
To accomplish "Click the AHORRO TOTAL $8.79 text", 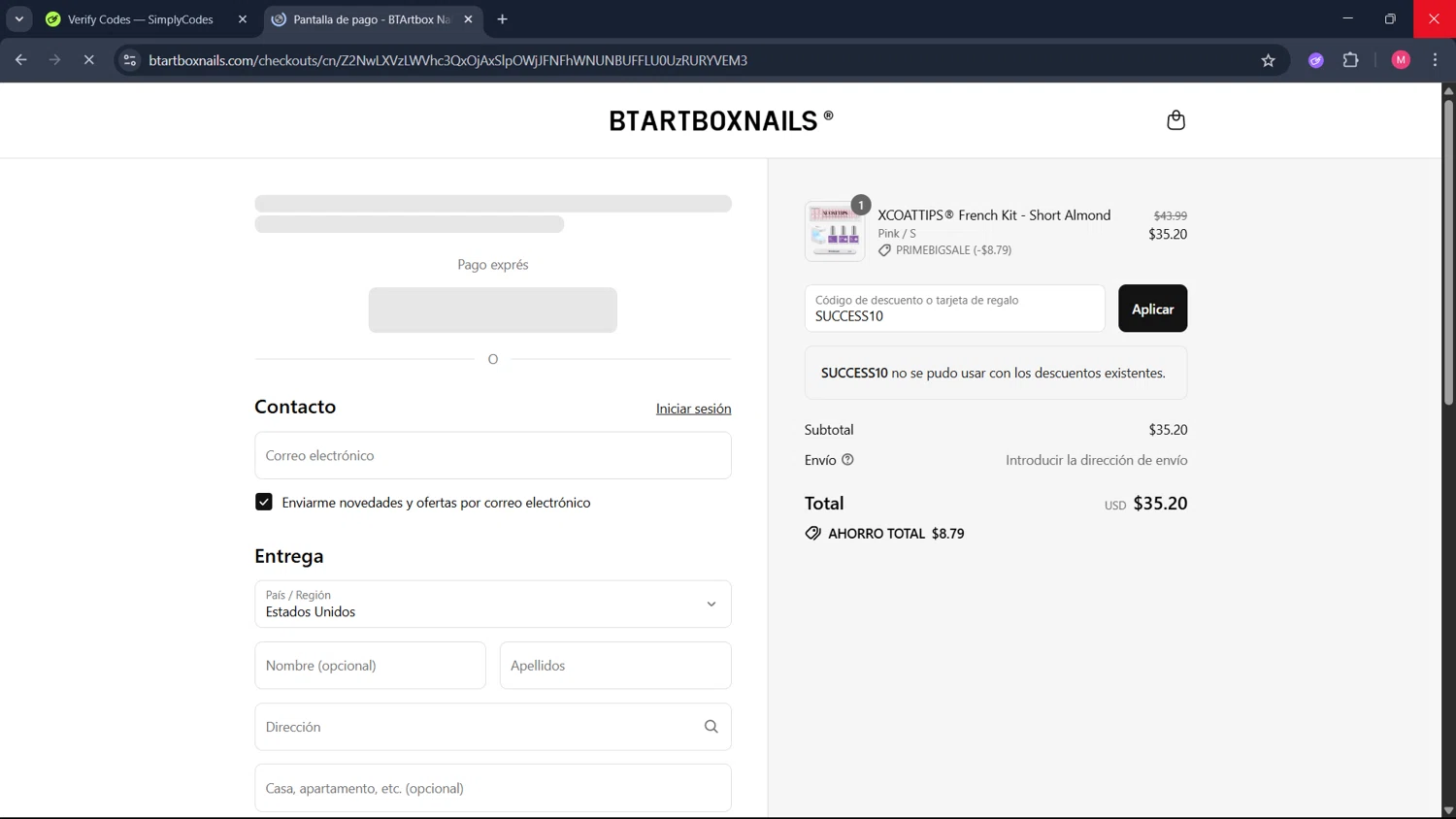I will (x=896, y=534).
